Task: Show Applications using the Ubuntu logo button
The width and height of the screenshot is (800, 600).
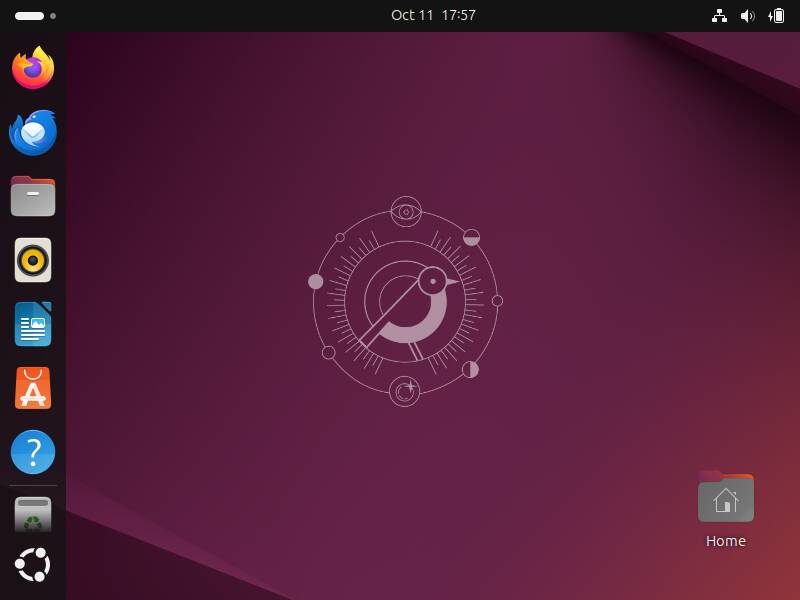Action: pos(33,566)
